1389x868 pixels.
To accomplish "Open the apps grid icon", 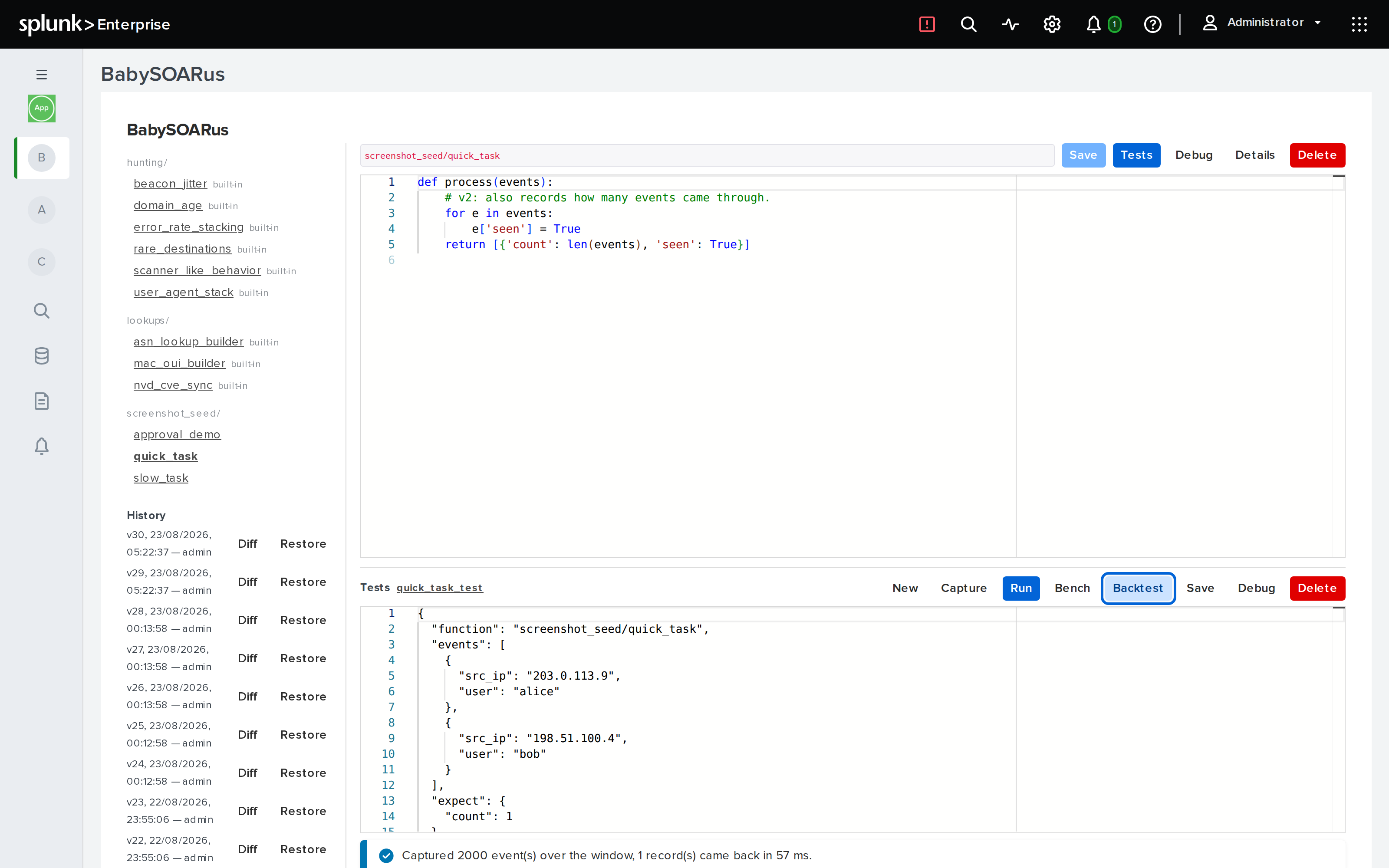I will (x=1359, y=24).
